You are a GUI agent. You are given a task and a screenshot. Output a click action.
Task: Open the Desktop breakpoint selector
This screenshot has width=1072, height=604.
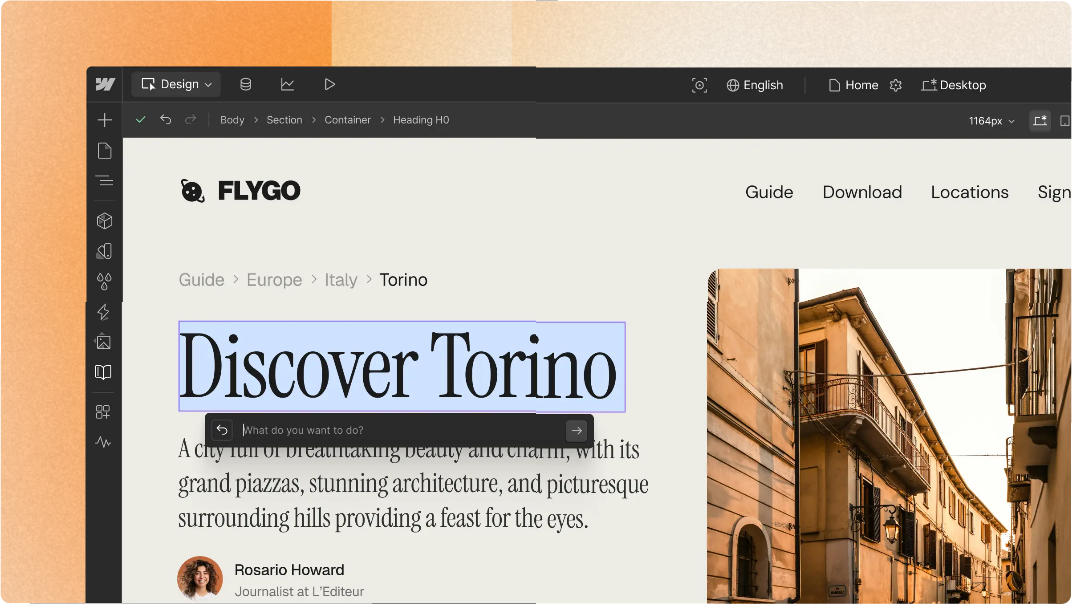click(x=954, y=85)
